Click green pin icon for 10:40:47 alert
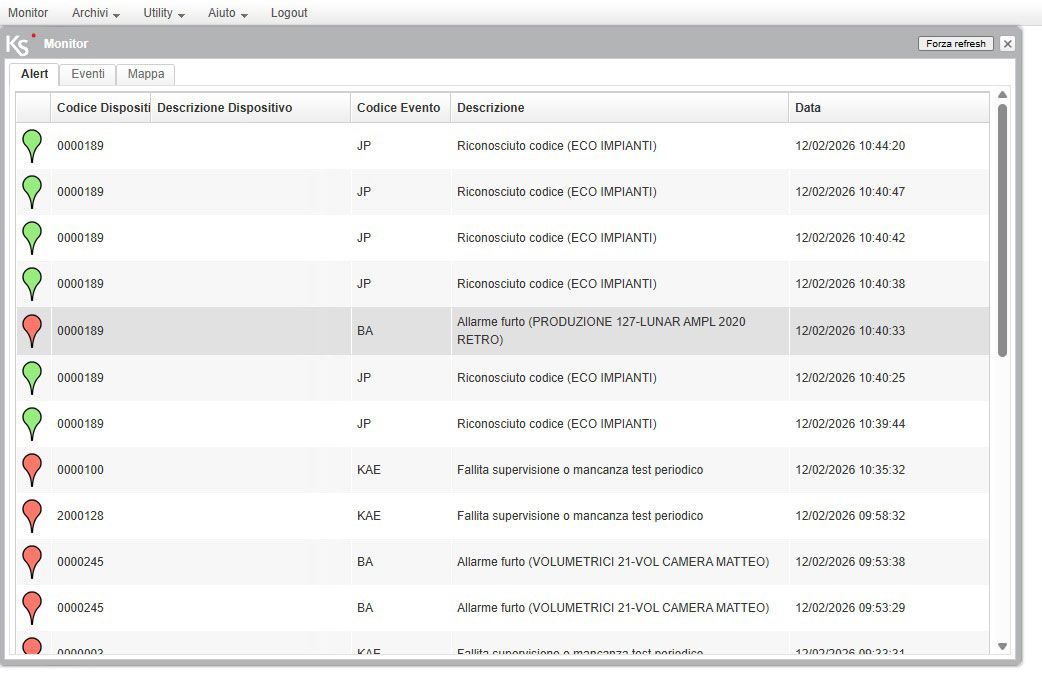The width and height of the screenshot is (1042, 696). pos(32,190)
